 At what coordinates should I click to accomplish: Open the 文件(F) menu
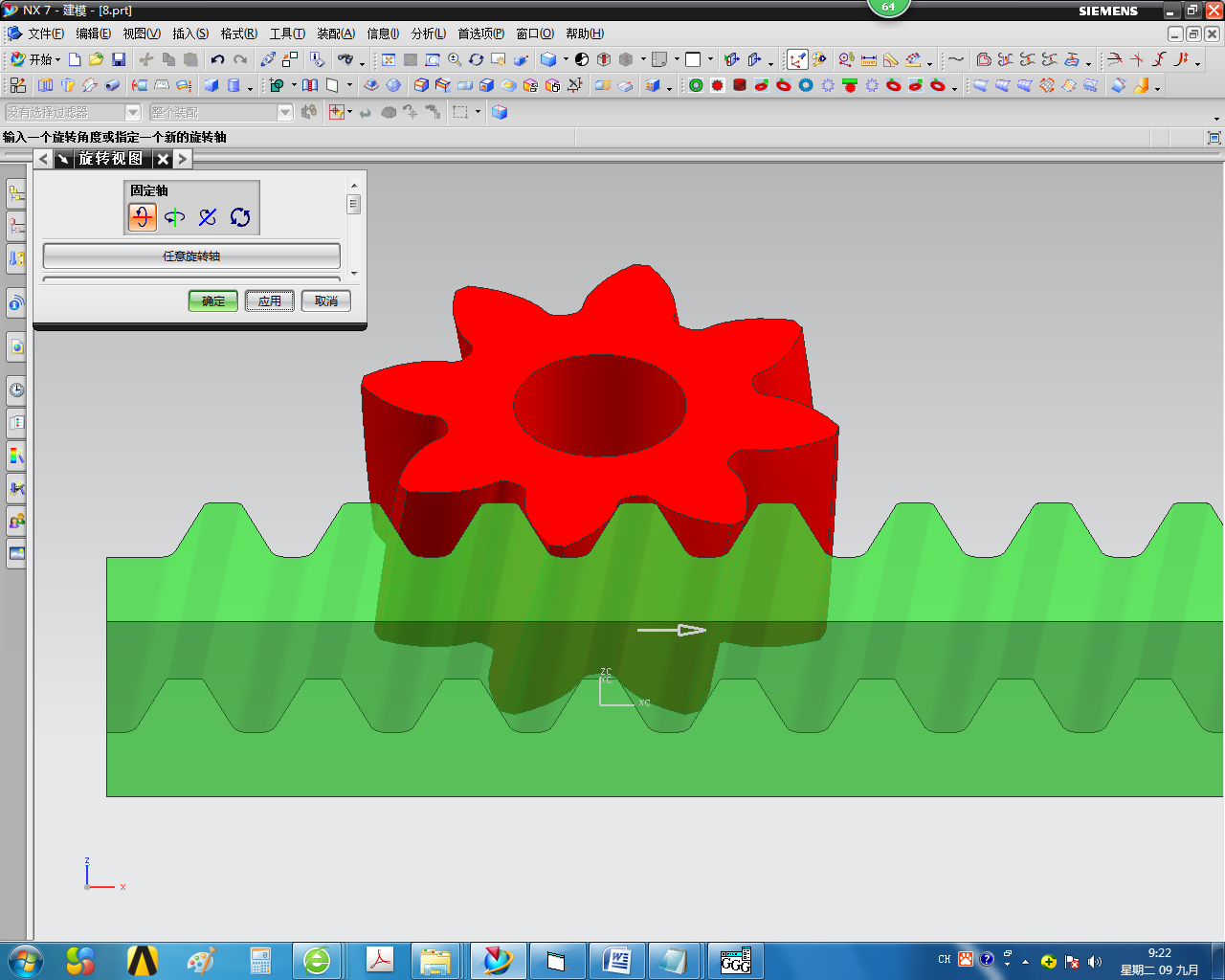coord(46,33)
